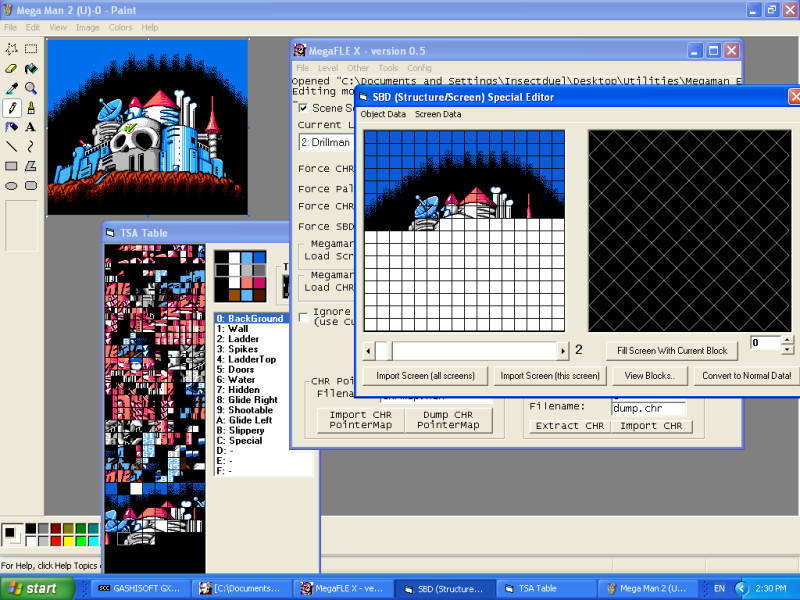Image resolution: width=800 pixels, height=600 pixels.
Task: Pick the red color in Paint palette
Action: tap(56, 541)
